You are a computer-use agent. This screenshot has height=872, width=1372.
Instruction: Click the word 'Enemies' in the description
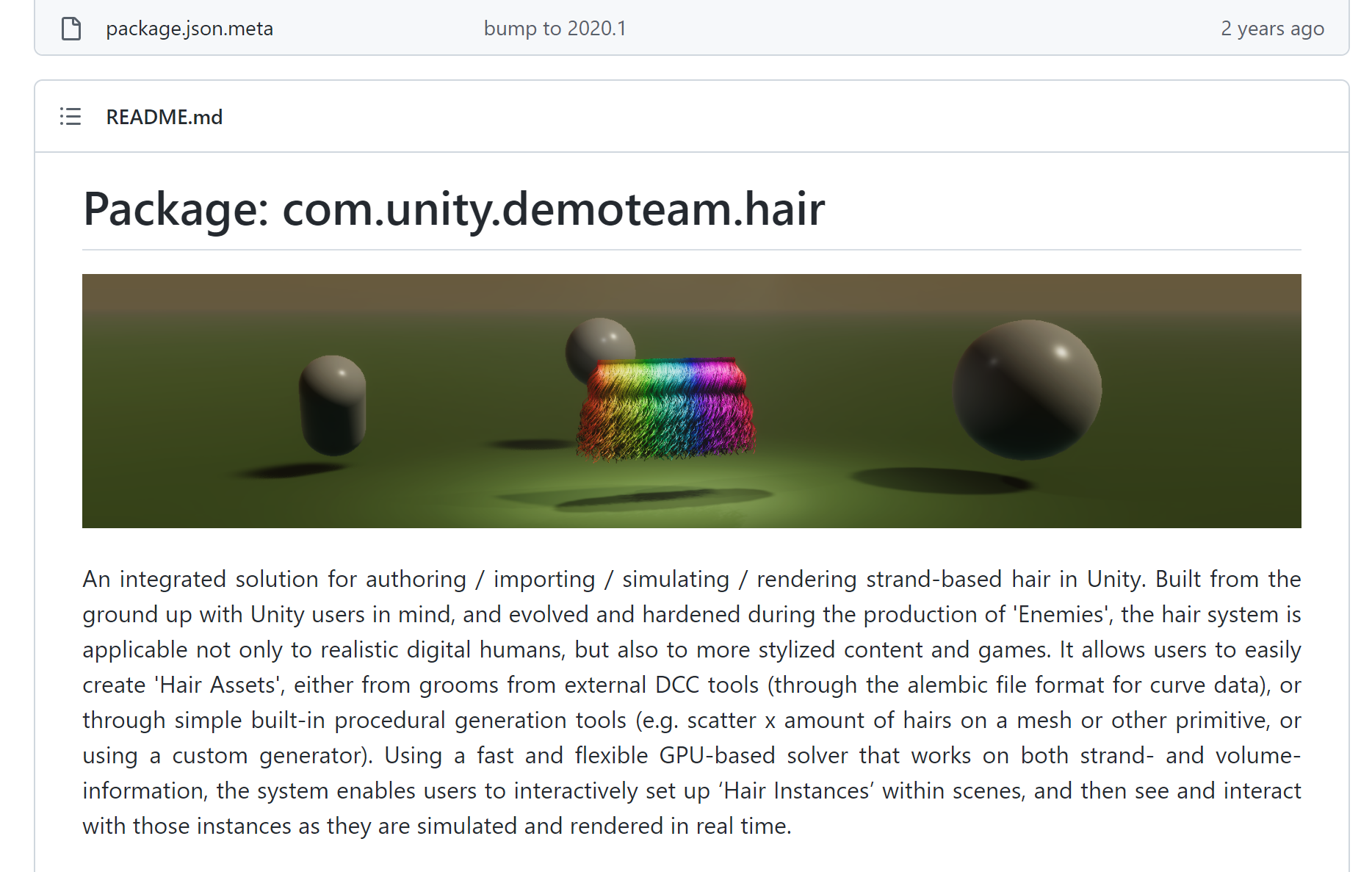click(1057, 614)
